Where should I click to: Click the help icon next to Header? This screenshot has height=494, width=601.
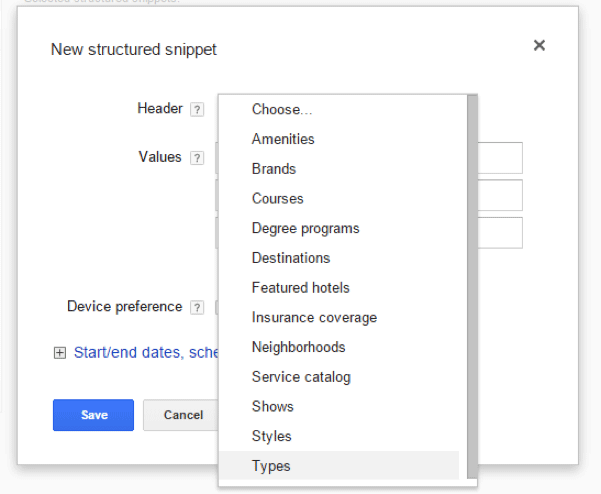[x=197, y=109]
